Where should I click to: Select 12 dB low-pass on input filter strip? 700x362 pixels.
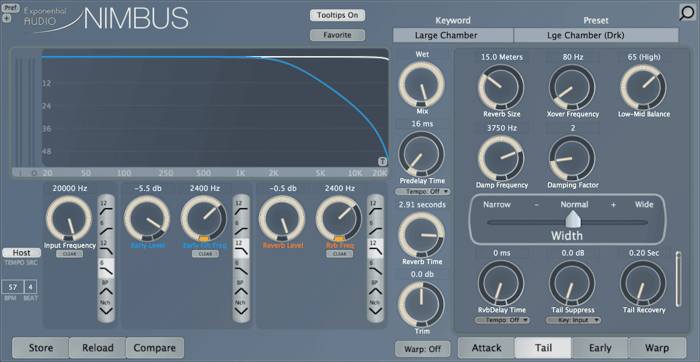(106, 248)
